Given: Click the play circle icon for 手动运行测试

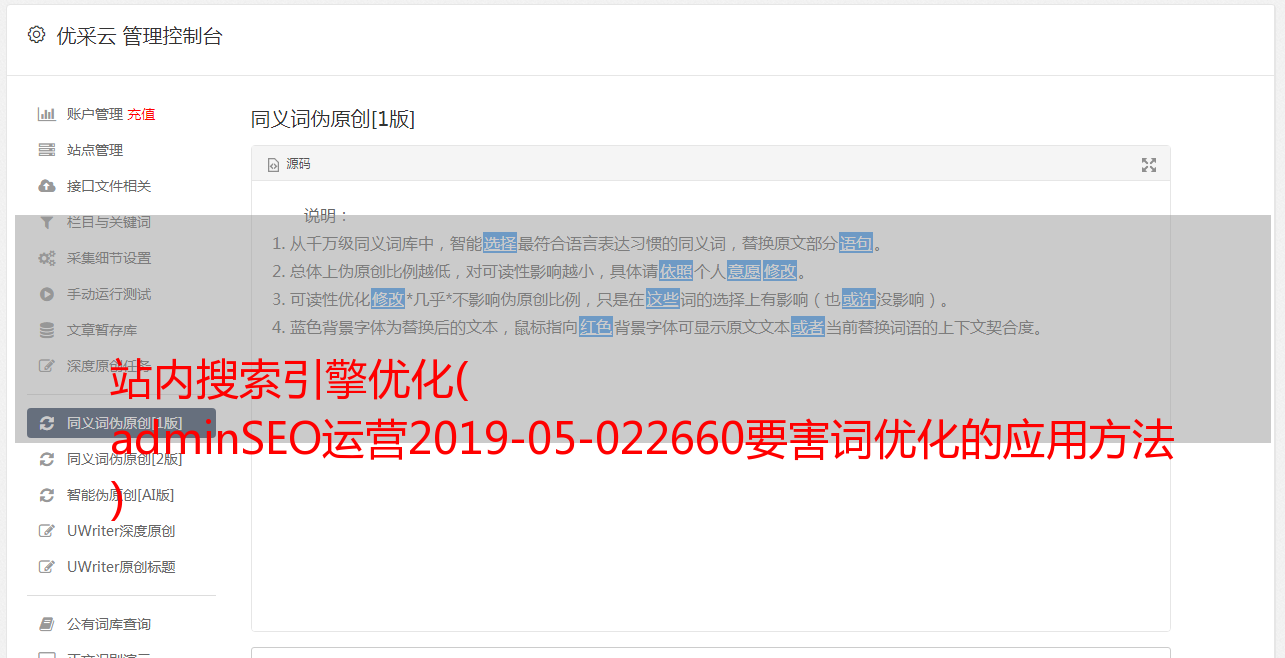Looking at the screenshot, I should 46,294.
